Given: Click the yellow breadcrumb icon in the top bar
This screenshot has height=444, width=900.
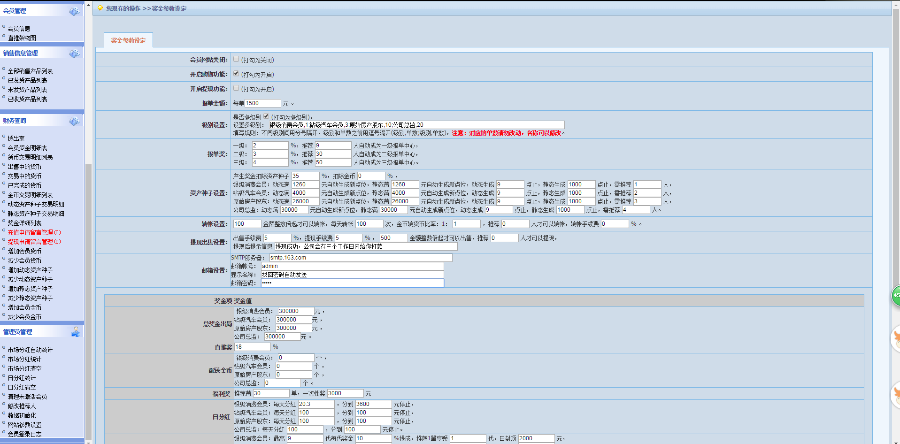Looking at the screenshot, I should [x=99, y=7].
